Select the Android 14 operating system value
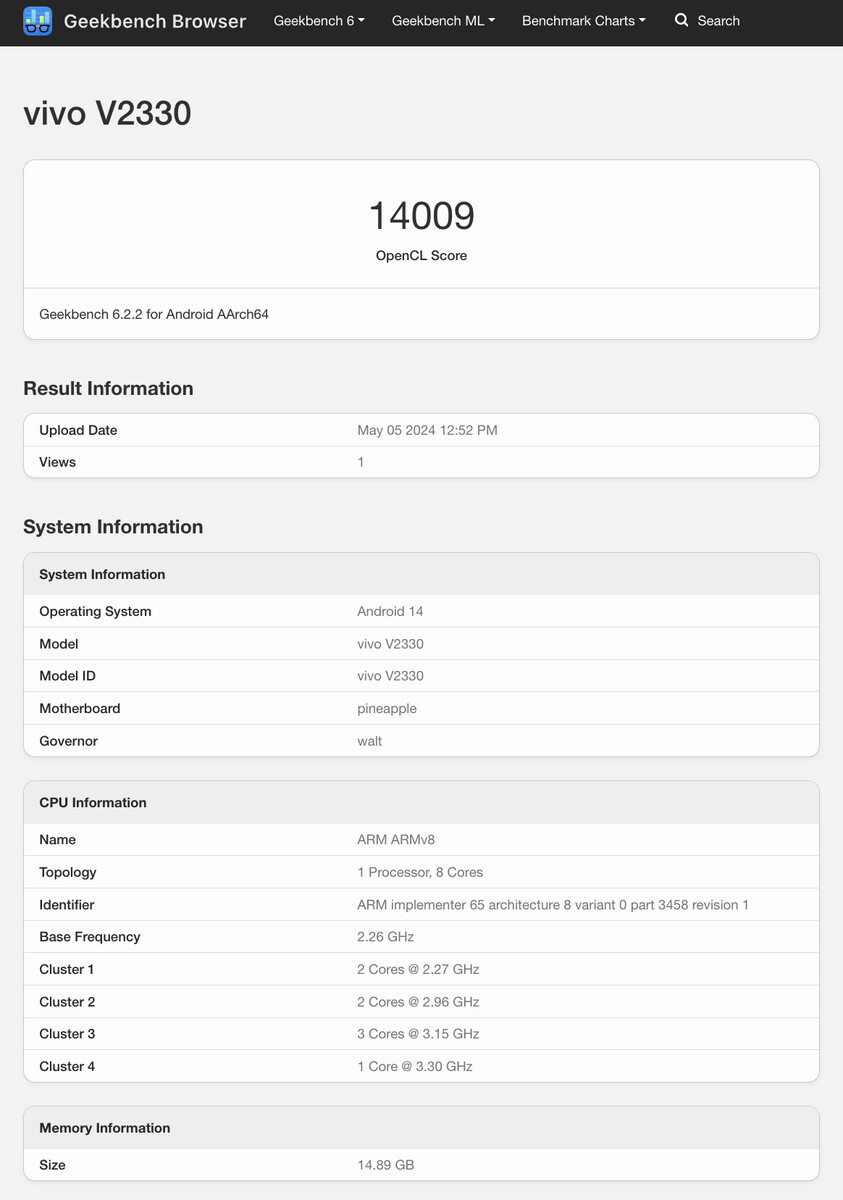 (390, 611)
